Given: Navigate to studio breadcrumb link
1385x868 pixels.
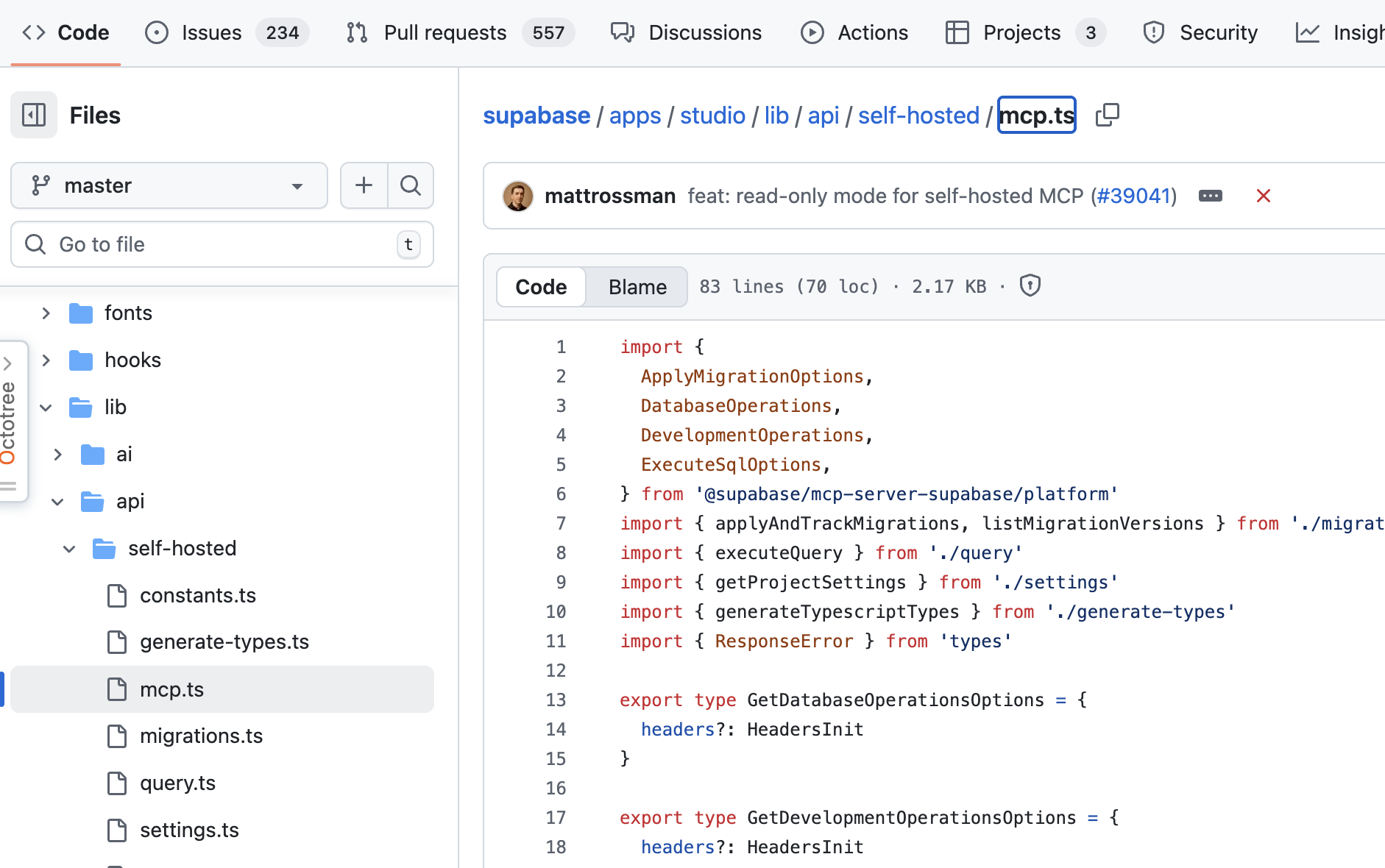Looking at the screenshot, I should pyautogui.click(x=712, y=115).
